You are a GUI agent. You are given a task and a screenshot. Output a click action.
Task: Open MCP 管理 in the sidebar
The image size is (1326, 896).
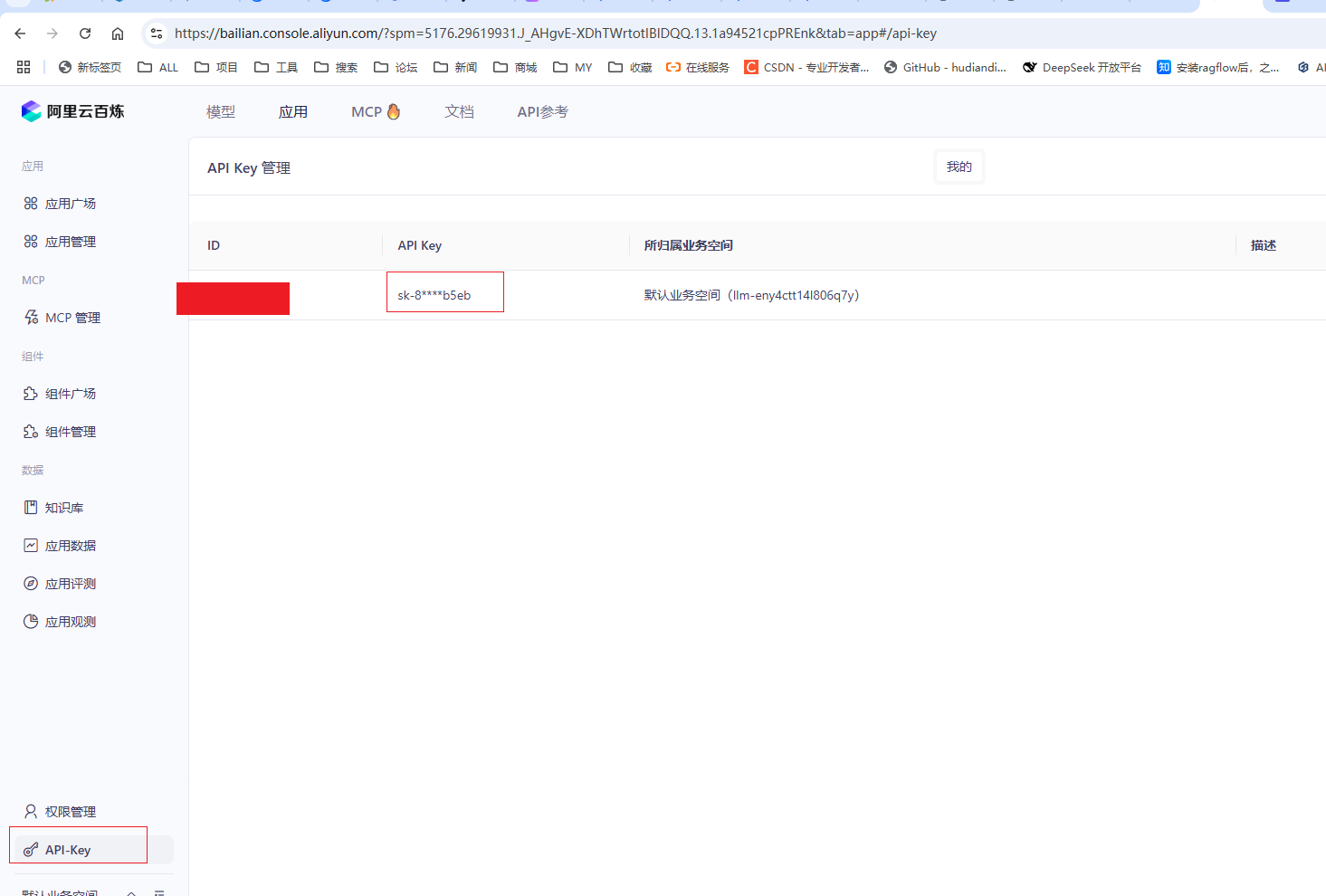tap(72, 318)
